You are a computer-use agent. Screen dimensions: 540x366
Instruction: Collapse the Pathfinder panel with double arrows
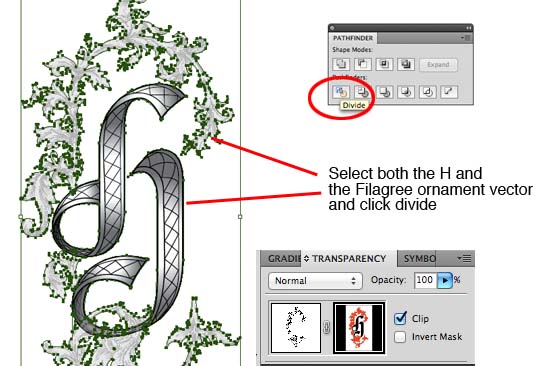(x=469, y=28)
